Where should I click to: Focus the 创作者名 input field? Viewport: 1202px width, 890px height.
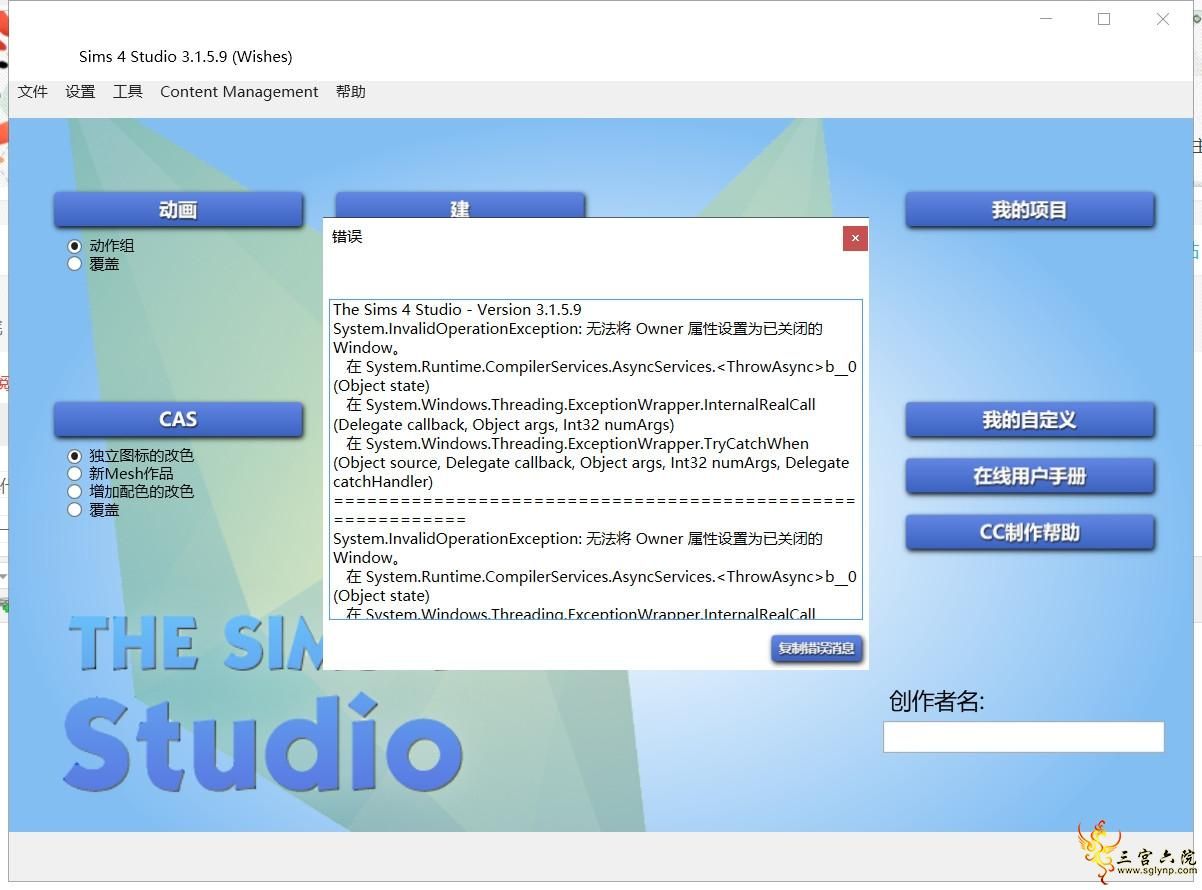tap(1024, 737)
